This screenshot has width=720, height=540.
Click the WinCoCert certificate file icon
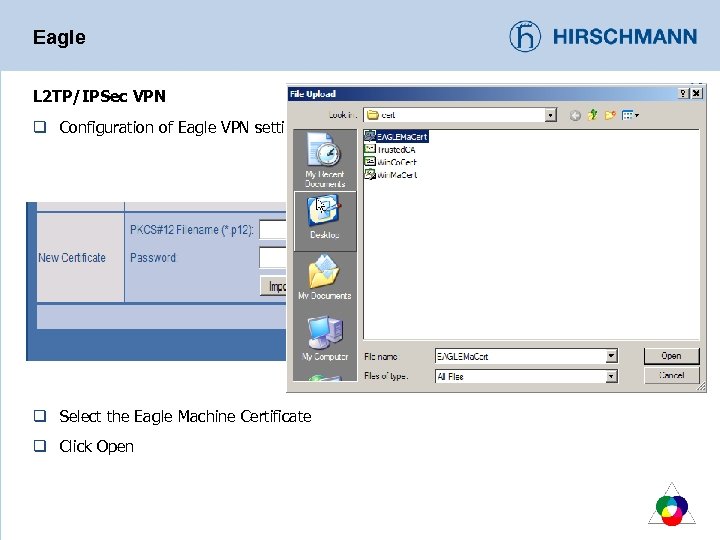370,162
